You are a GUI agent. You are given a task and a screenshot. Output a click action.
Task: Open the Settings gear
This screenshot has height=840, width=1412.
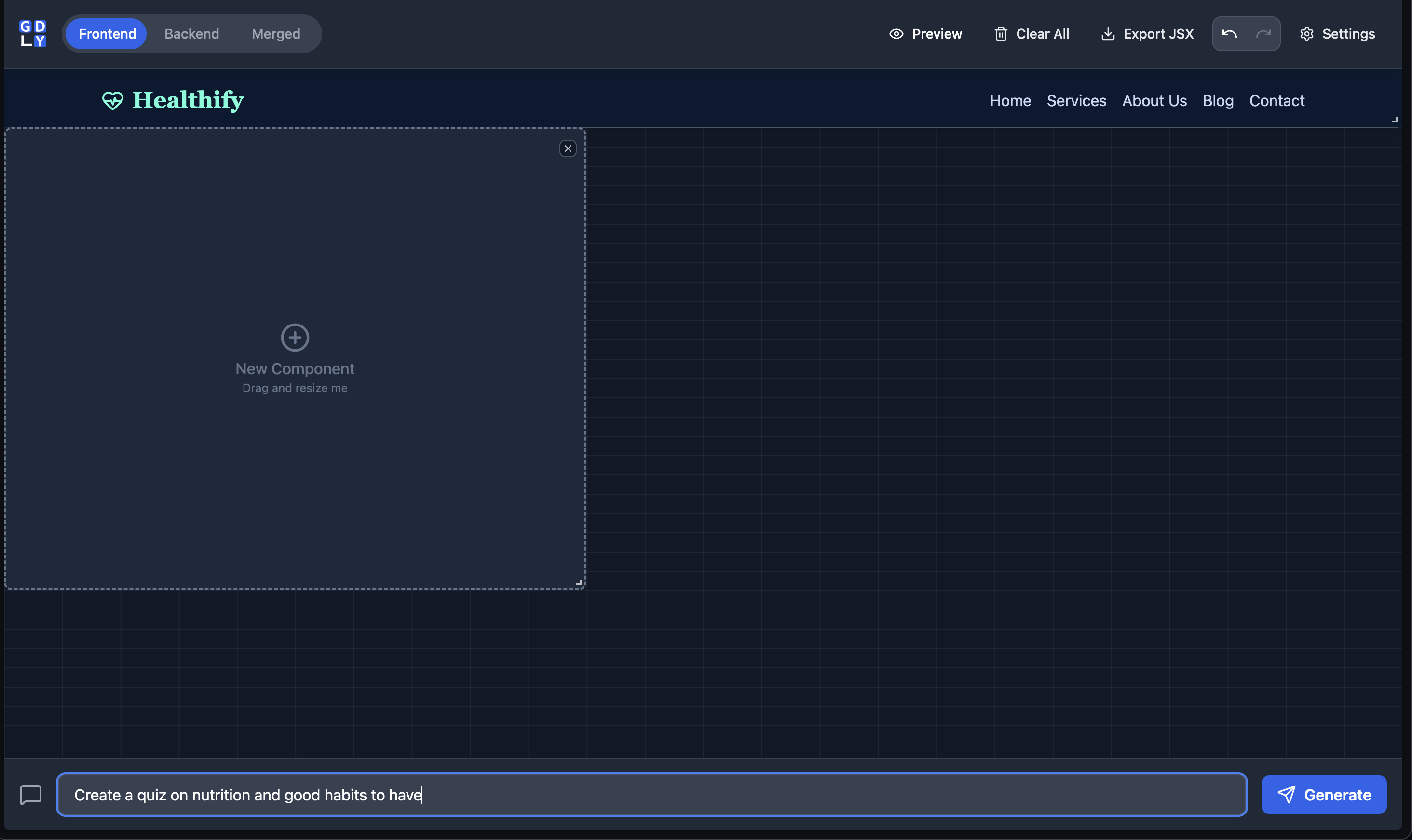1337,34
